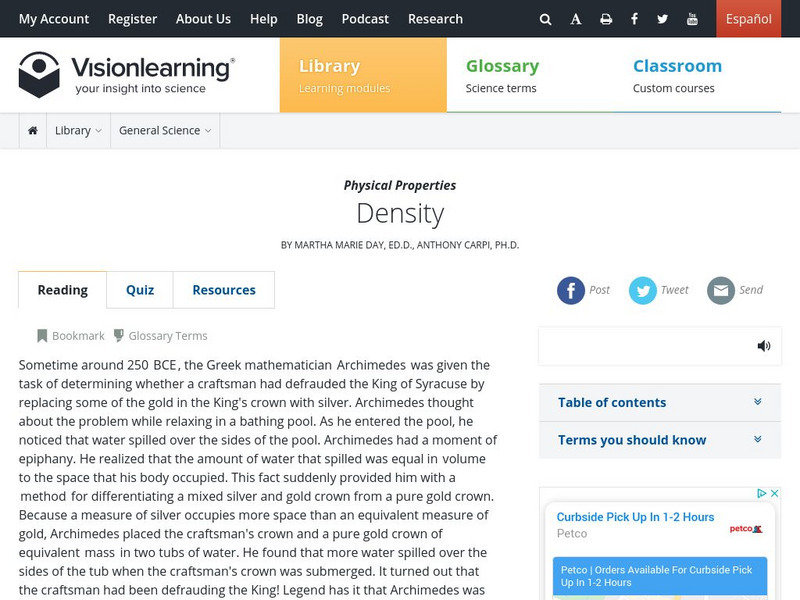Viewport: 800px width, 600px height.
Task: Switch to the Quiz tab
Action: 140,290
